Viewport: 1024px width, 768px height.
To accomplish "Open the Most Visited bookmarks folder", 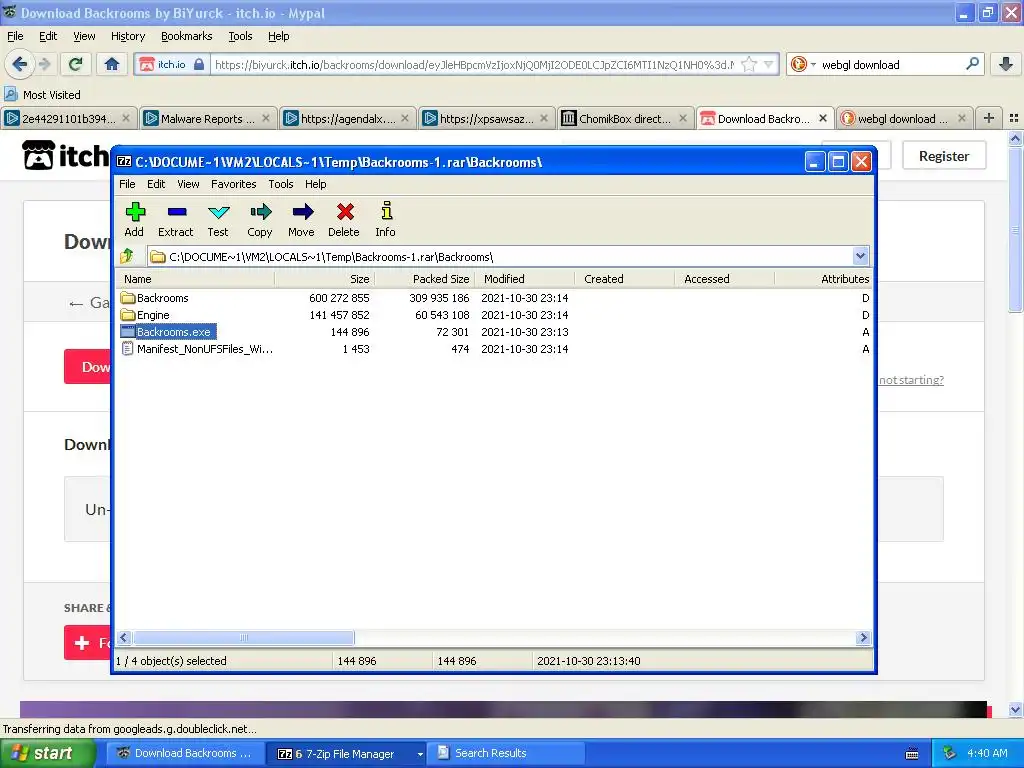I will click(x=42, y=95).
